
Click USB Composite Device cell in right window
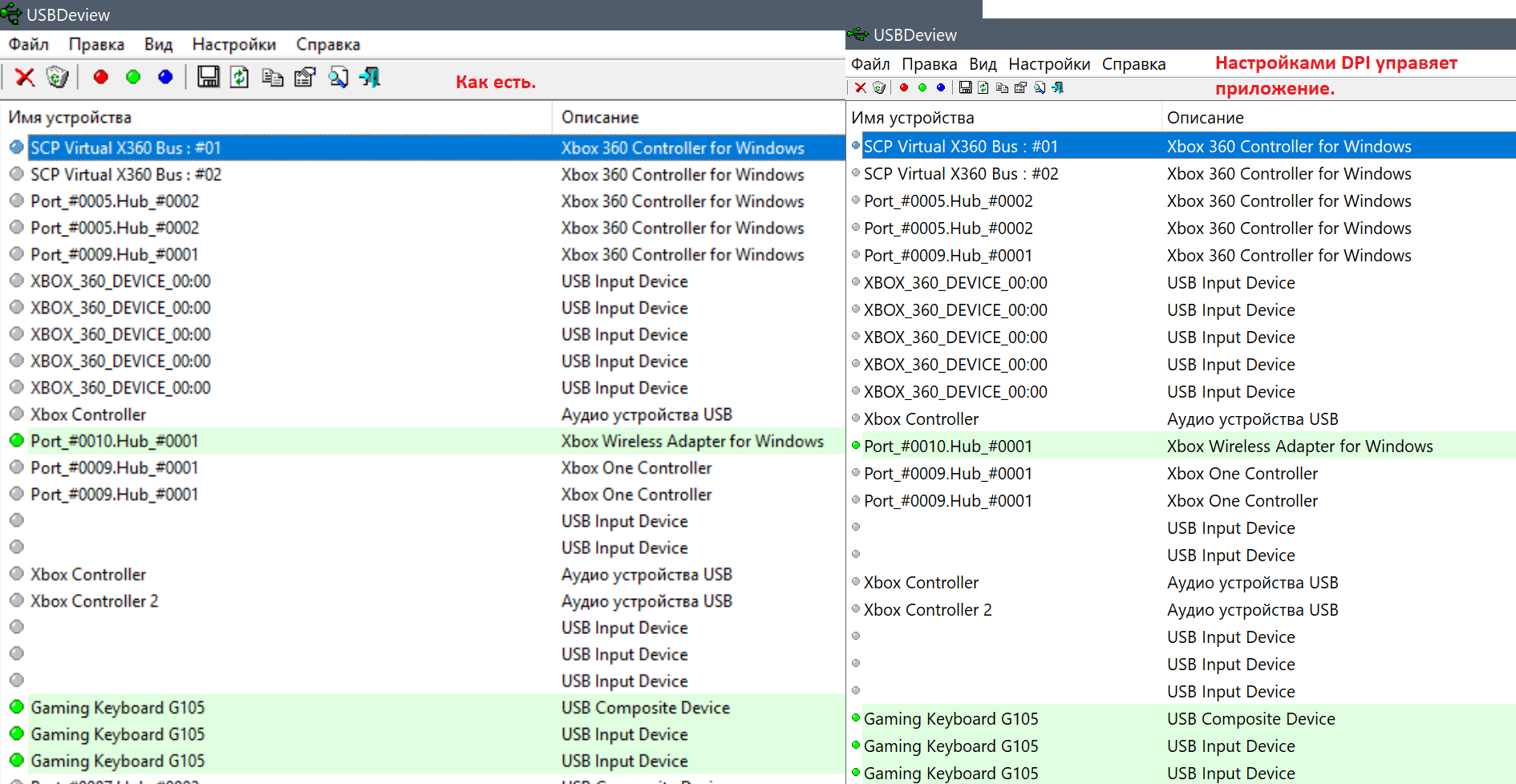(x=1251, y=719)
